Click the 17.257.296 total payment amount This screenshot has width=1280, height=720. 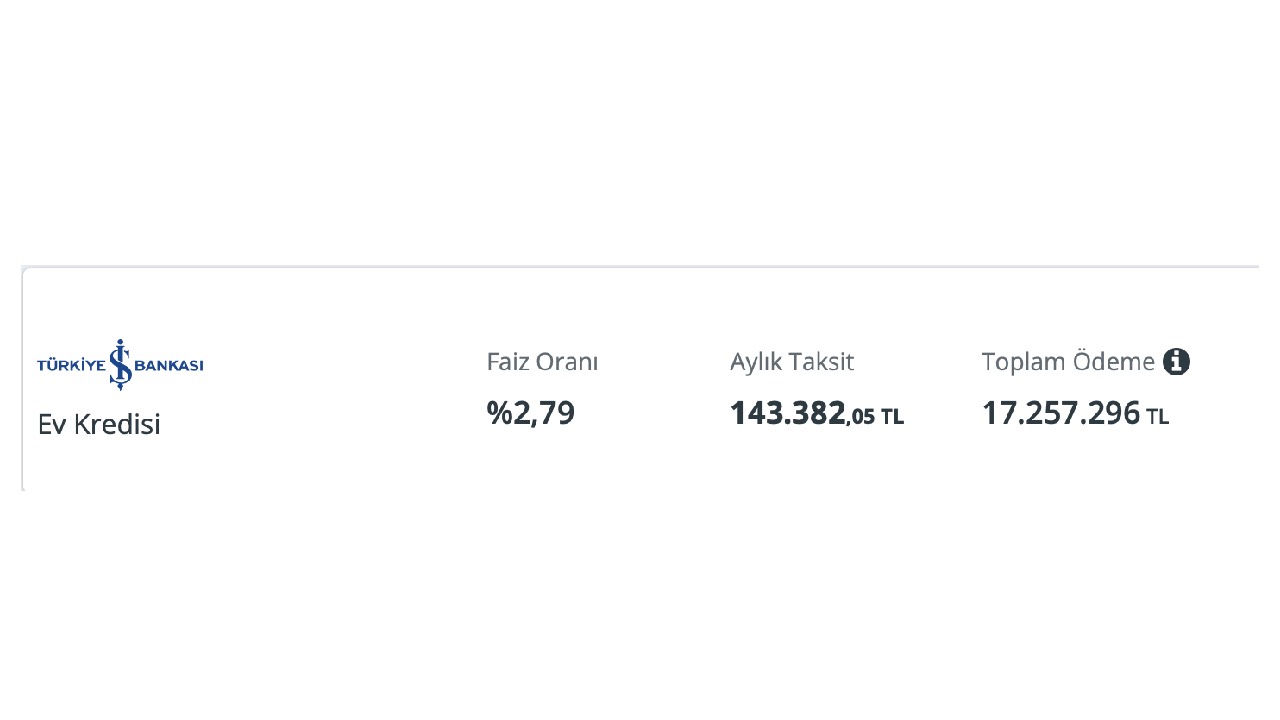pos(1061,413)
